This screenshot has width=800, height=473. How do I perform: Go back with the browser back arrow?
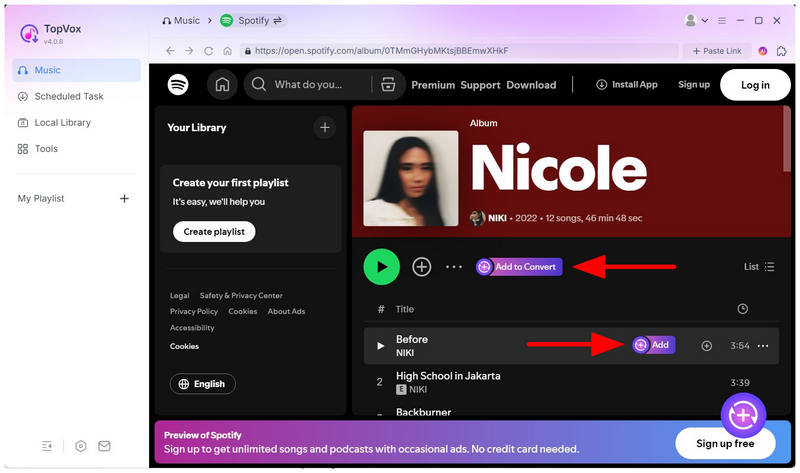point(170,51)
